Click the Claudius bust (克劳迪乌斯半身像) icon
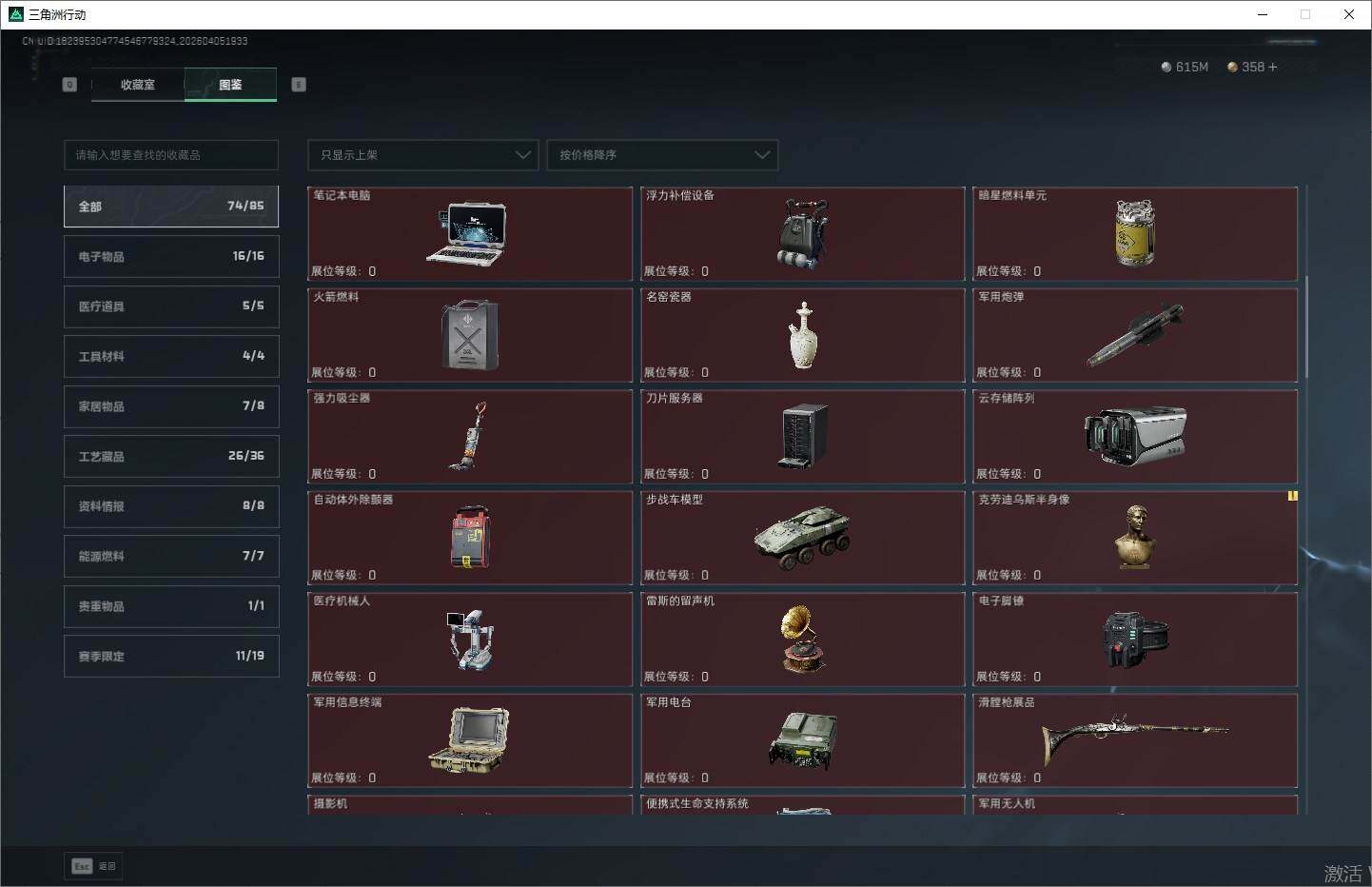 click(x=1134, y=538)
